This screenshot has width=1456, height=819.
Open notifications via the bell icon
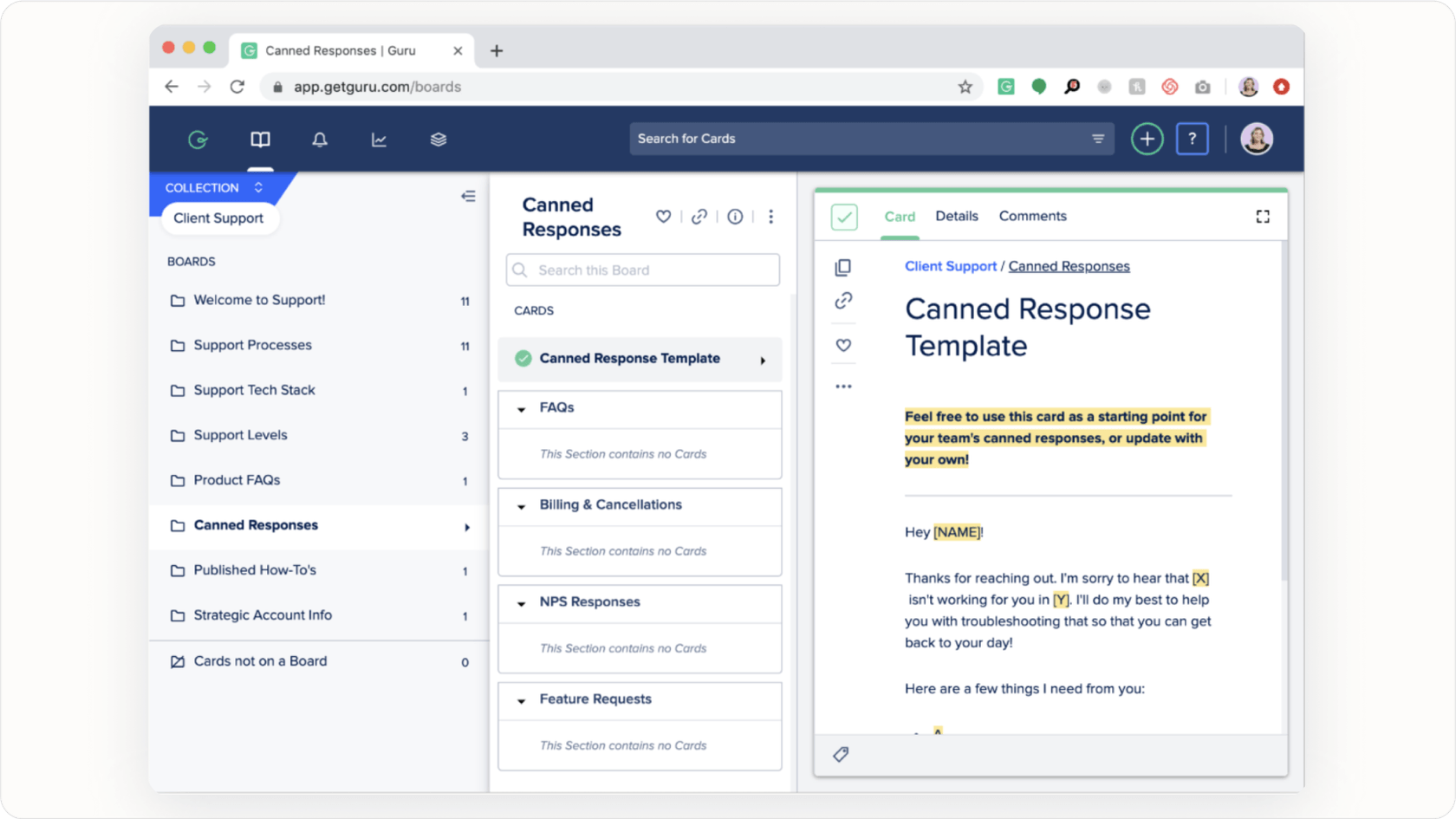pos(320,139)
